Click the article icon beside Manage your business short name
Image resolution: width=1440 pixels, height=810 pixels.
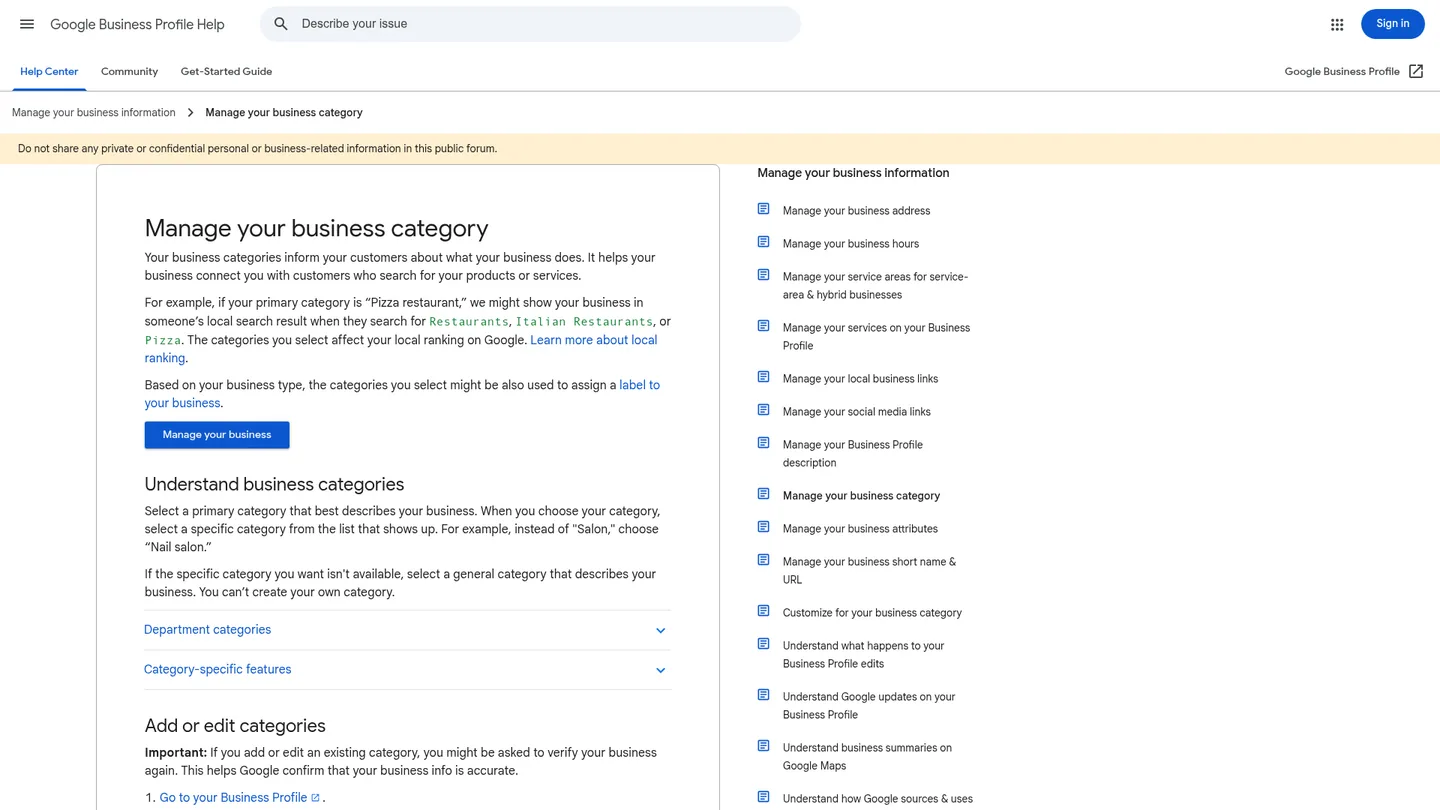[x=763, y=560]
